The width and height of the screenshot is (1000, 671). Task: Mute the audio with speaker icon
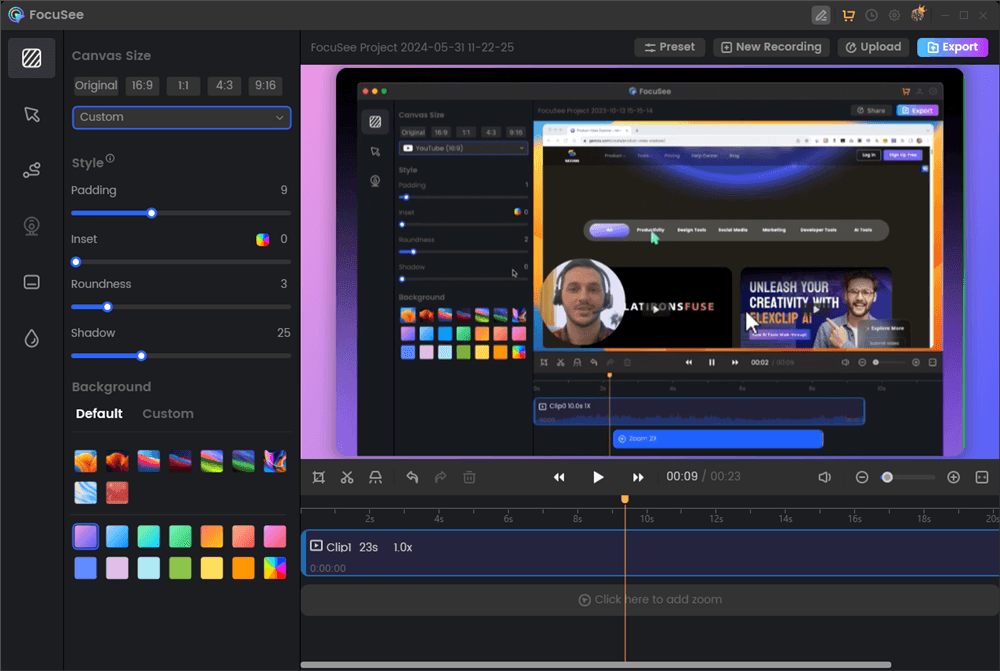point(825,477)
